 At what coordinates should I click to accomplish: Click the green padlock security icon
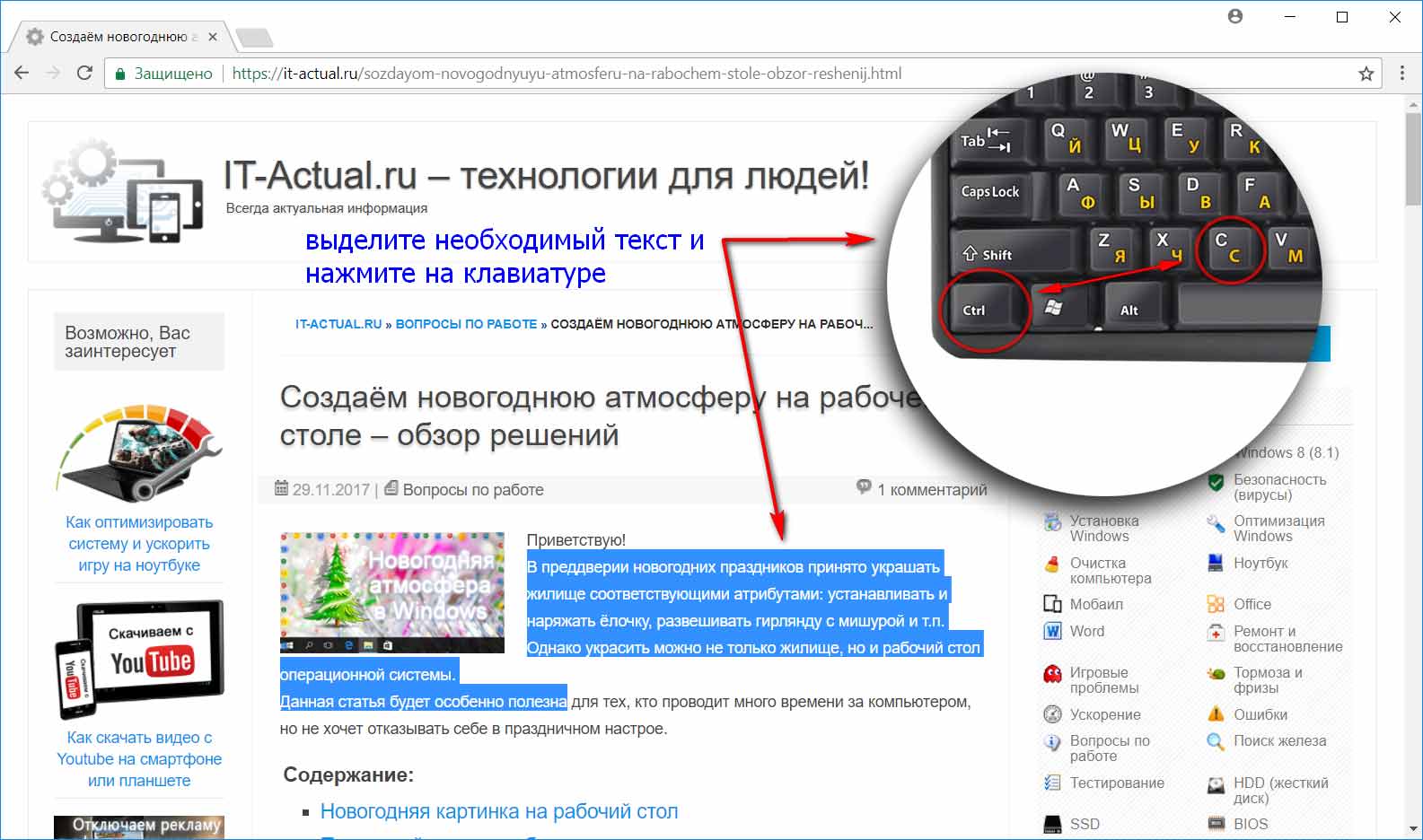pos(119,74)
